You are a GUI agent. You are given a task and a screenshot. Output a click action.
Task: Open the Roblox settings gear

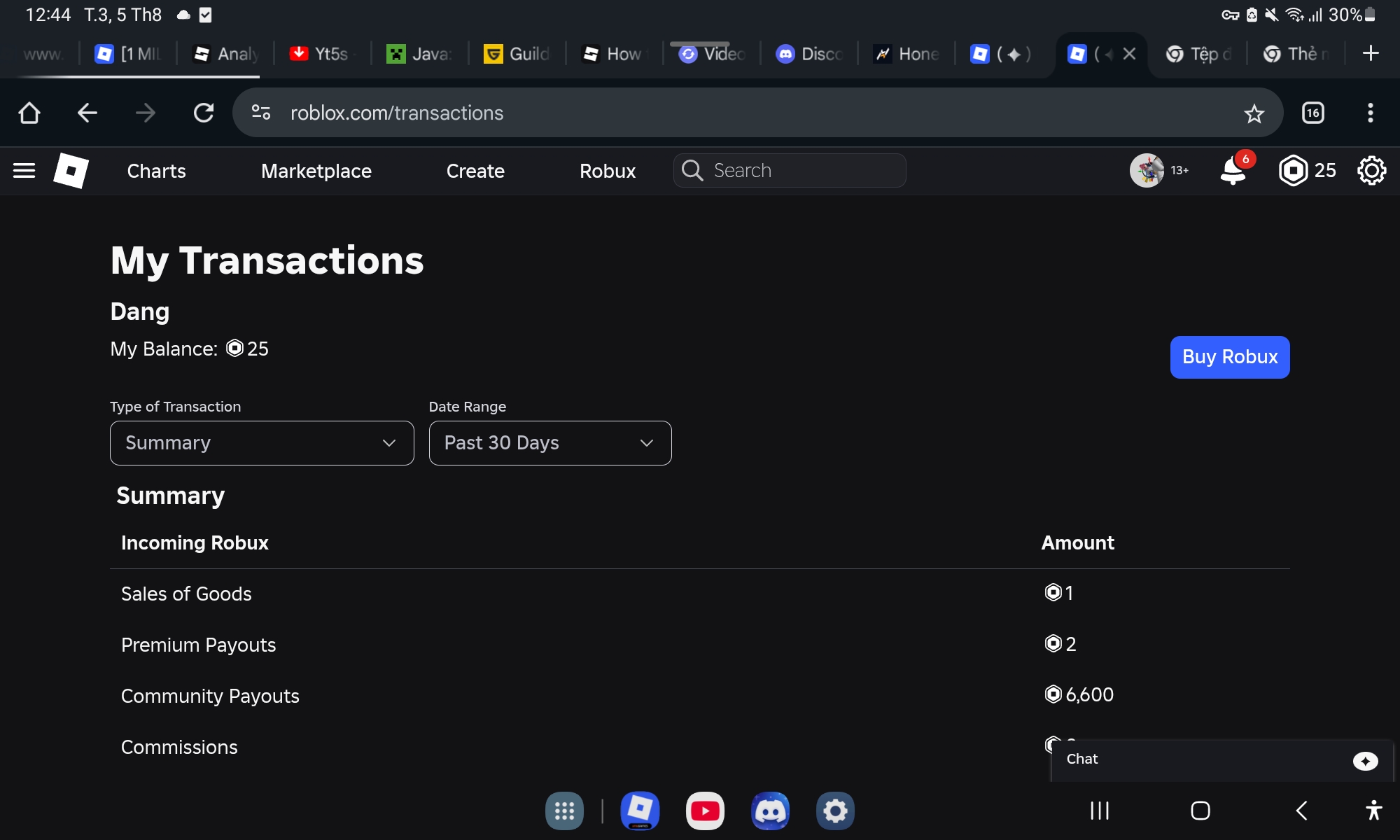(1371, 171)
